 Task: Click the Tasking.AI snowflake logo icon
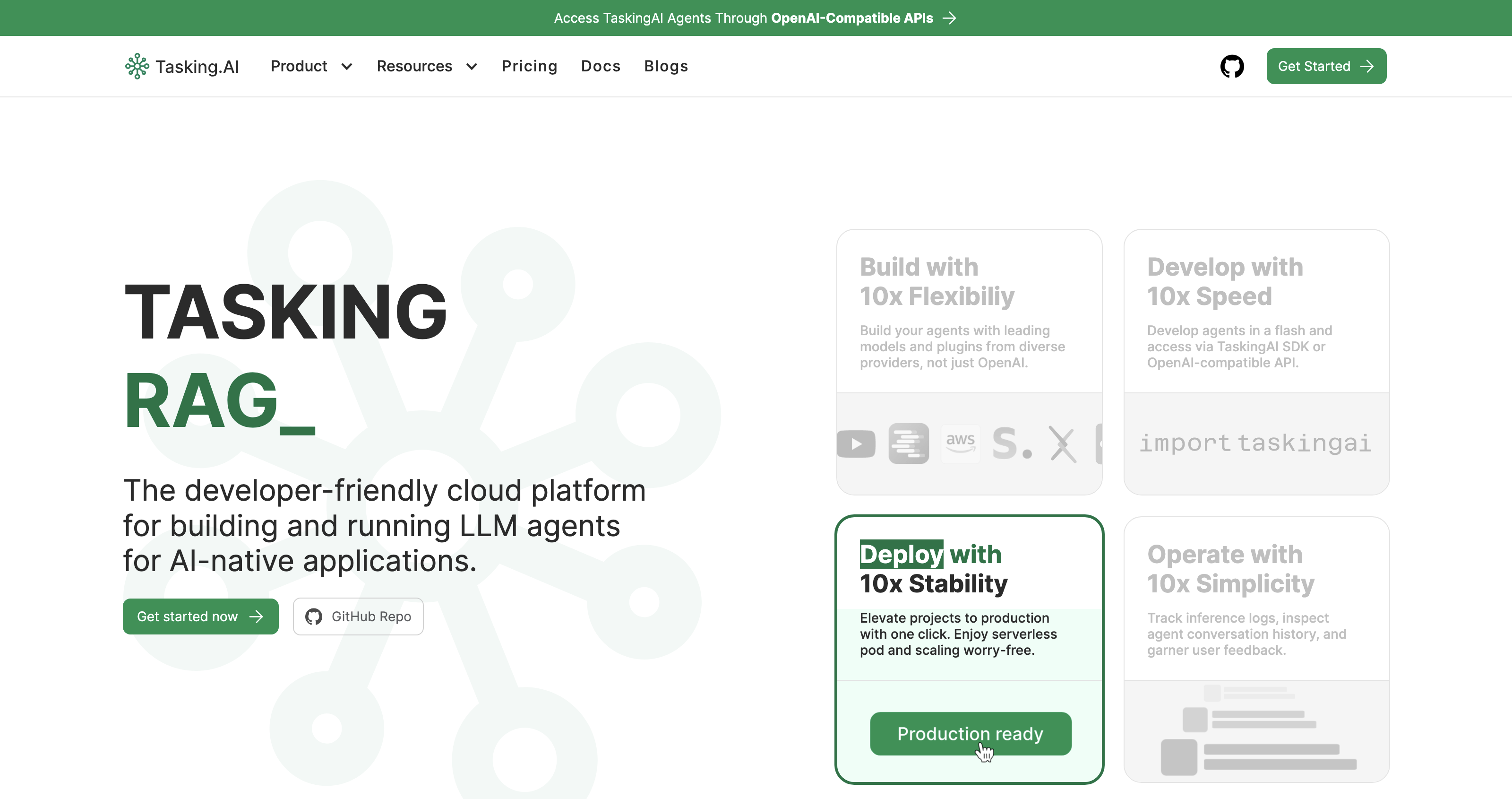tap(137, 66)
